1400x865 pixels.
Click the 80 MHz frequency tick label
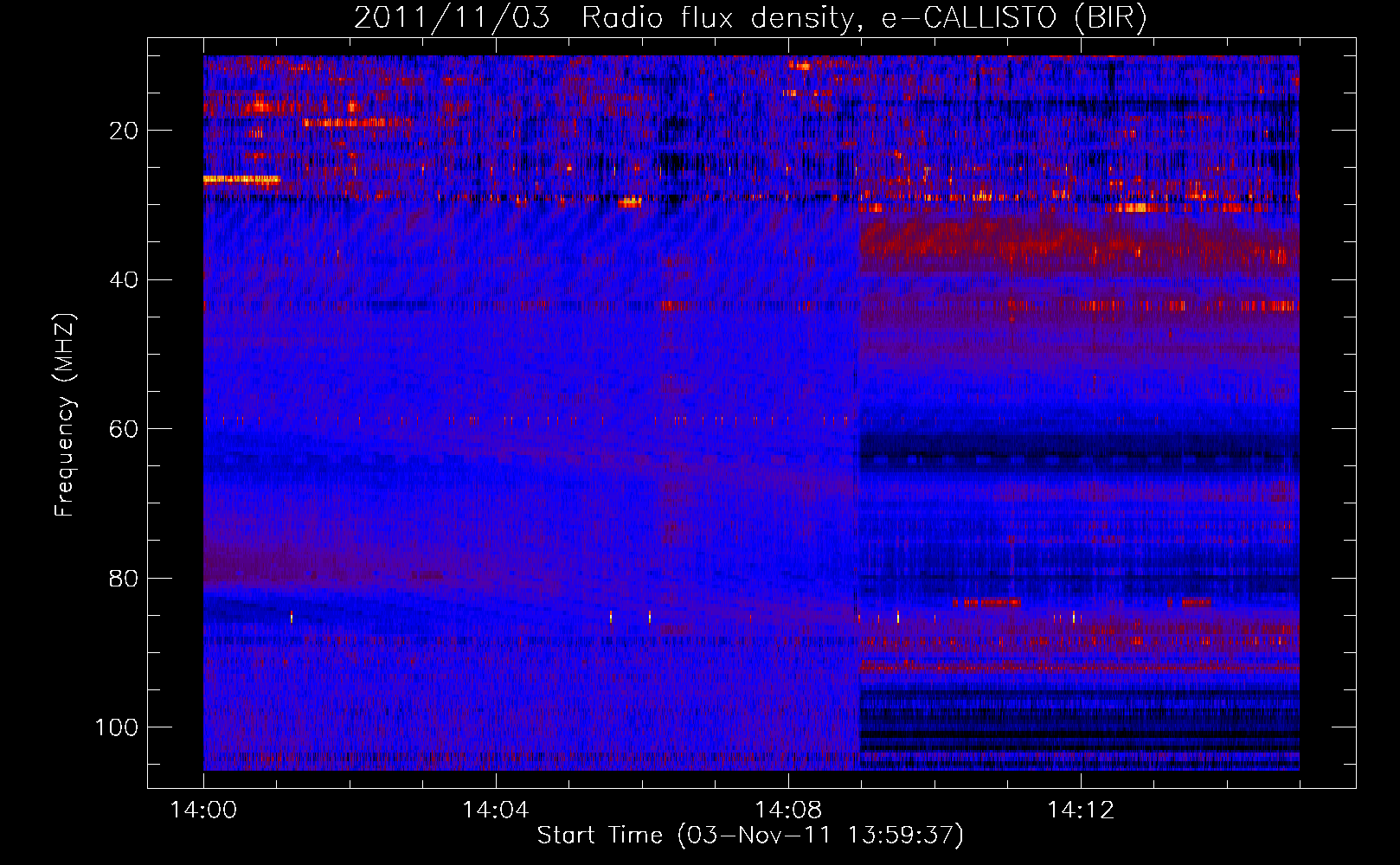(x=124, y=579)
